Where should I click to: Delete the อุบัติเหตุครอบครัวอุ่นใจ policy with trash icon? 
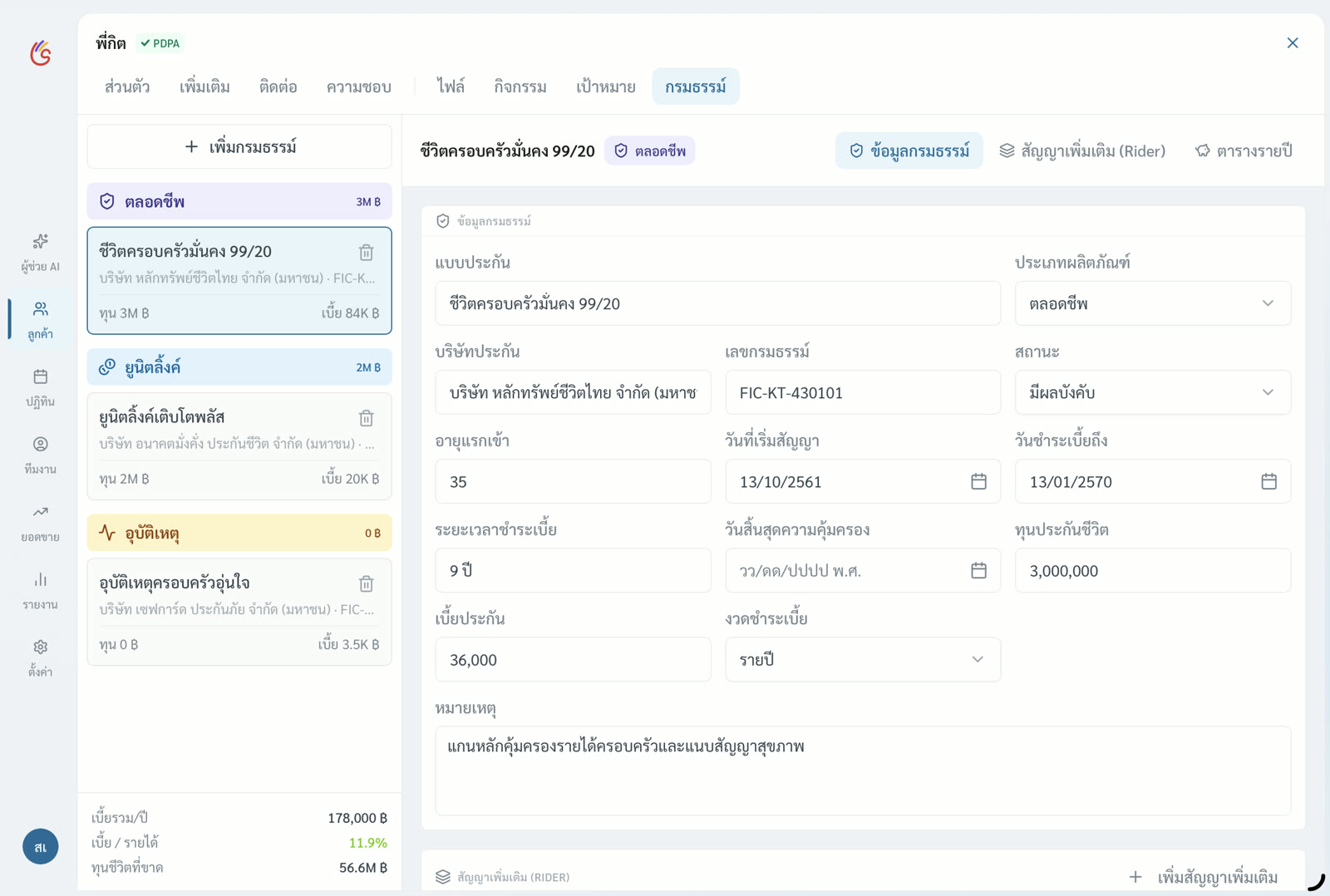[x=366, y=583]
